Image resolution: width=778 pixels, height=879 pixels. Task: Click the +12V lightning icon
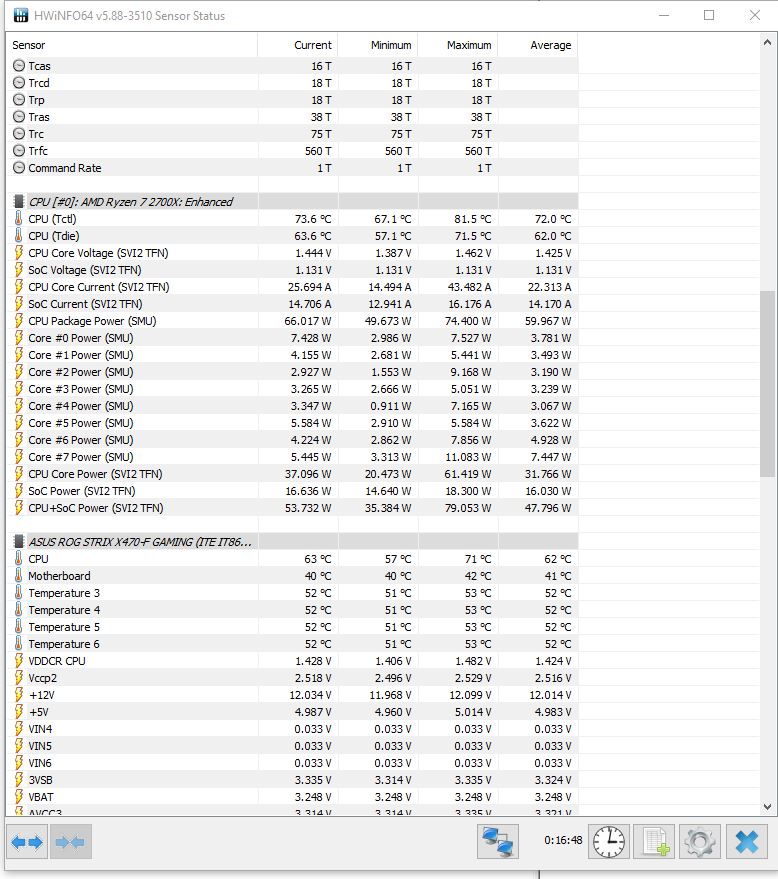pyautogui.click(x=18, y=695)
